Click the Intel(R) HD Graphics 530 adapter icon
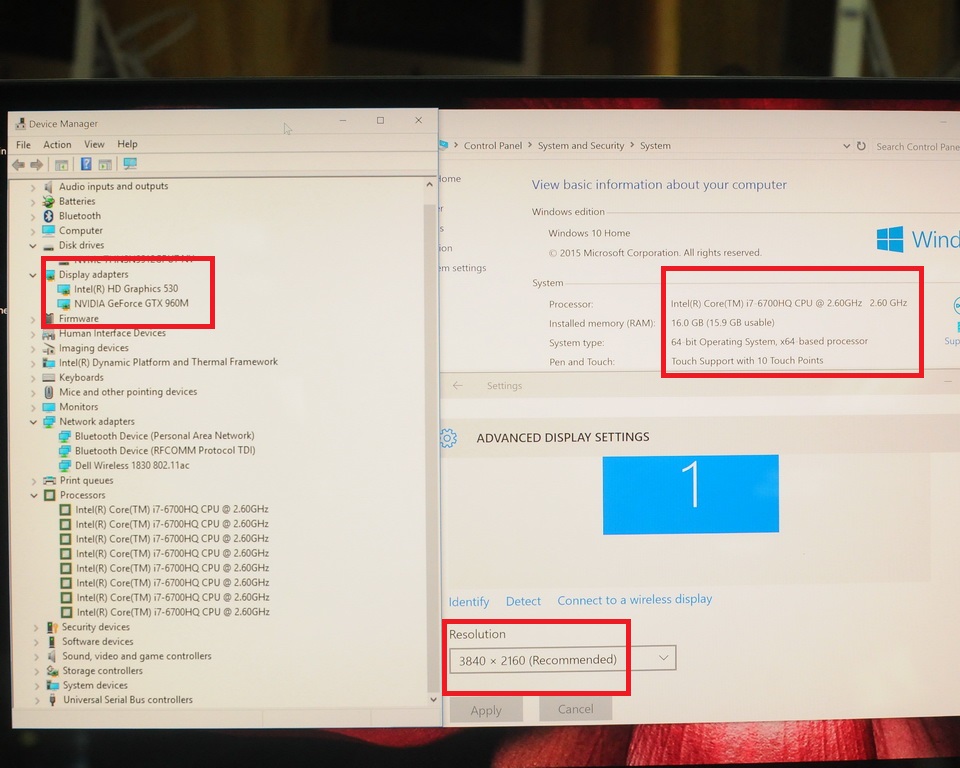This screenshot has height=768, width=960. click(x=64, y=289)
